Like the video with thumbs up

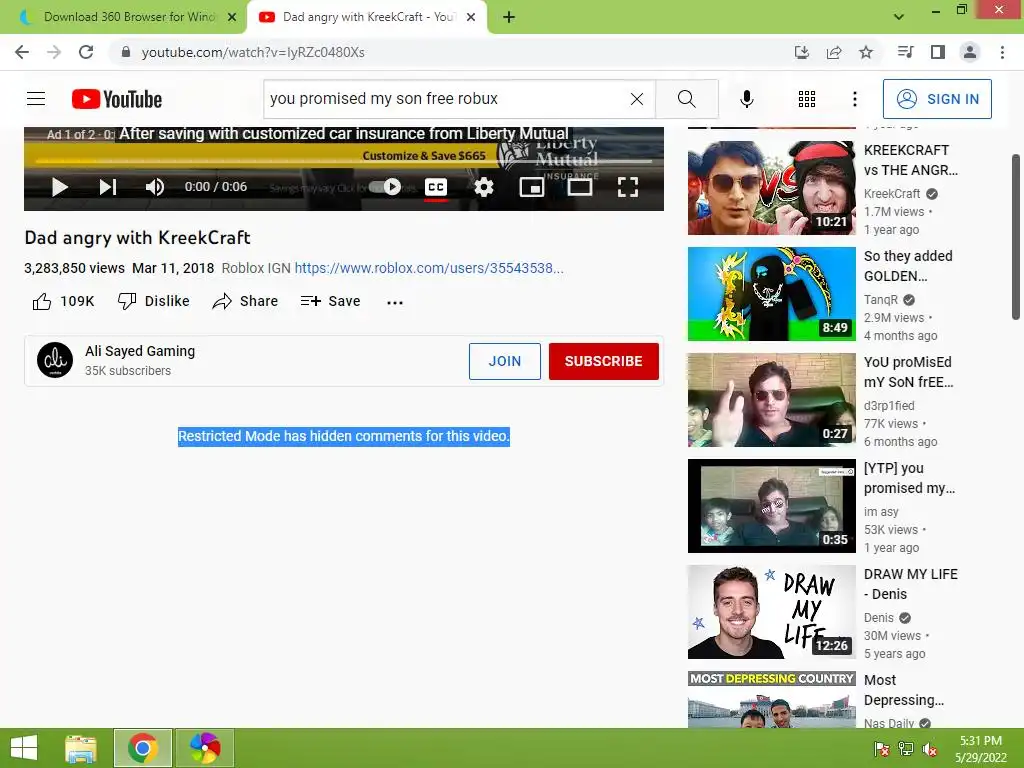coord(63,301)
